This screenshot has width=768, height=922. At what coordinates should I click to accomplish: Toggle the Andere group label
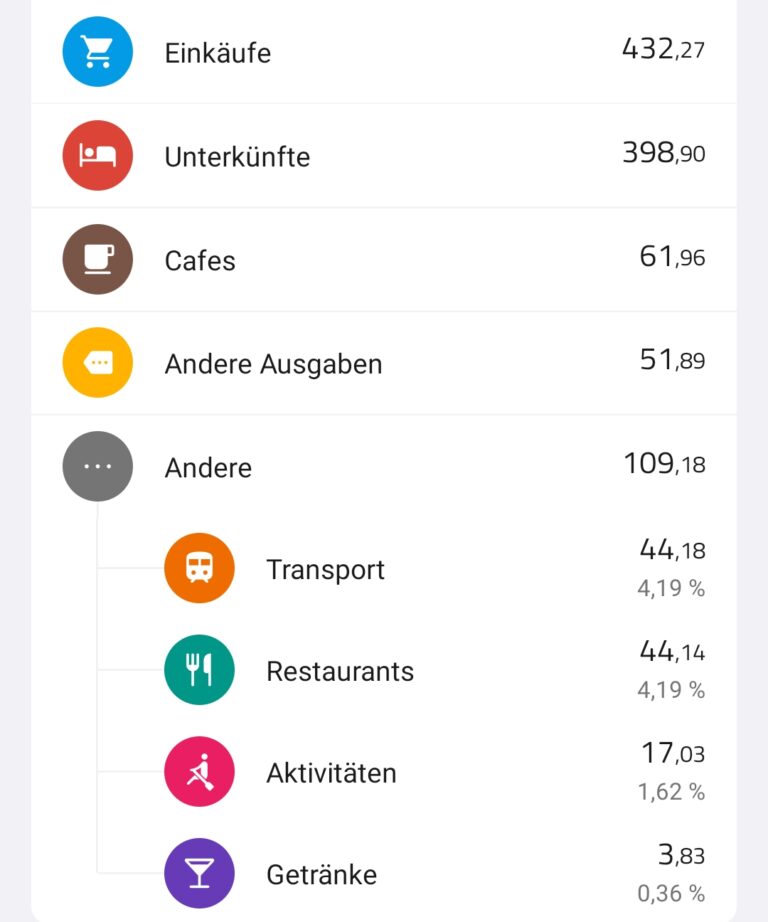(x=208, y=468)
